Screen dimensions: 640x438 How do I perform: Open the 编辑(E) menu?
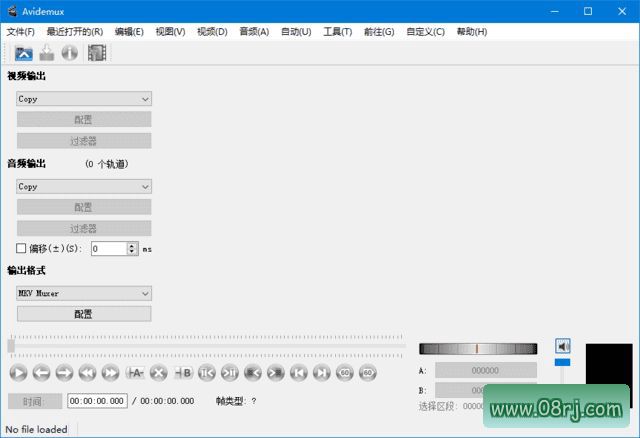[x=129, y=32]
